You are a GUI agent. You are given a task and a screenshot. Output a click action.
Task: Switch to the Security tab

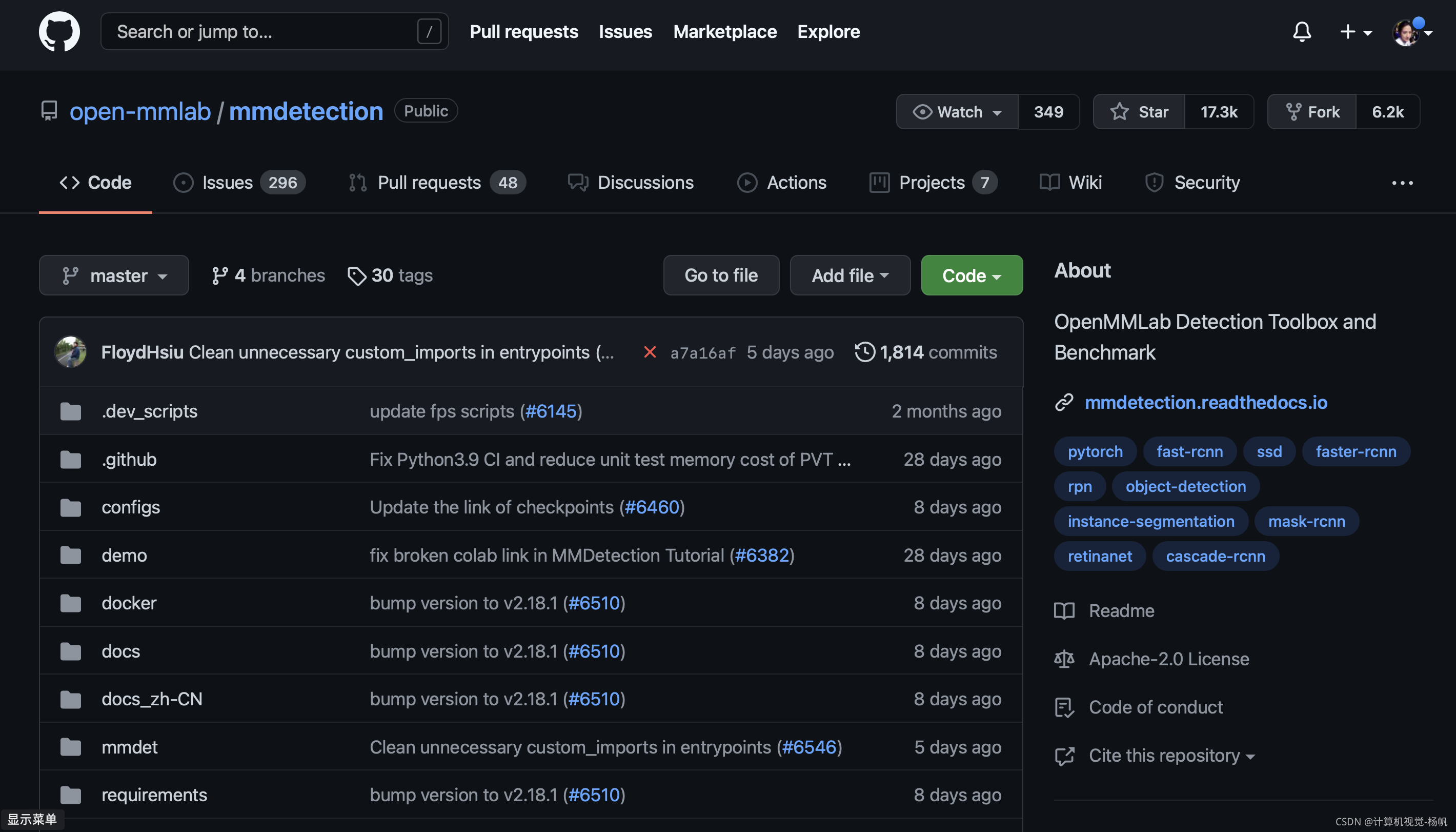pyautogui.click(x=1192, y=182)
